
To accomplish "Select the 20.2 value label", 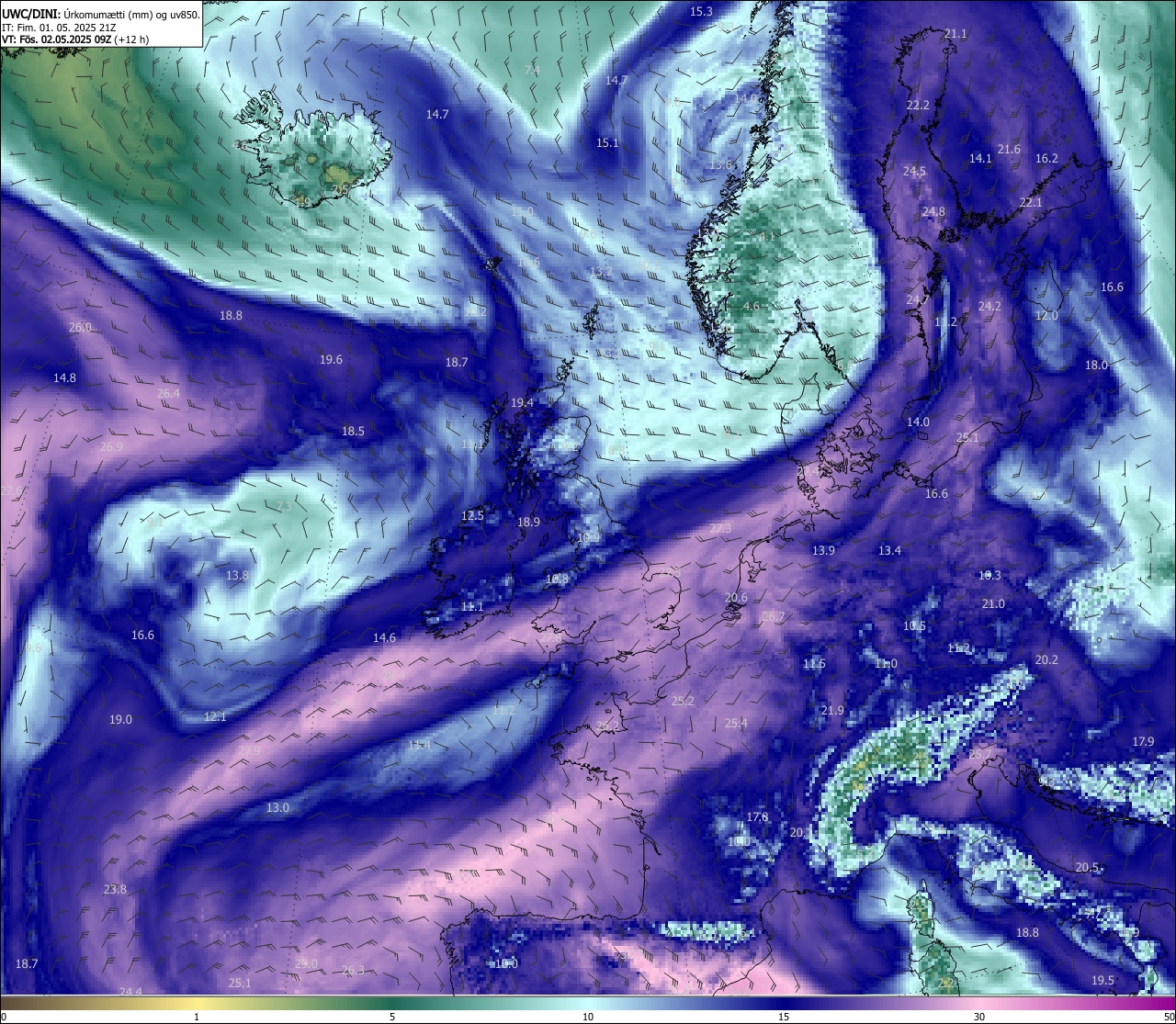I will point(1046,659).
